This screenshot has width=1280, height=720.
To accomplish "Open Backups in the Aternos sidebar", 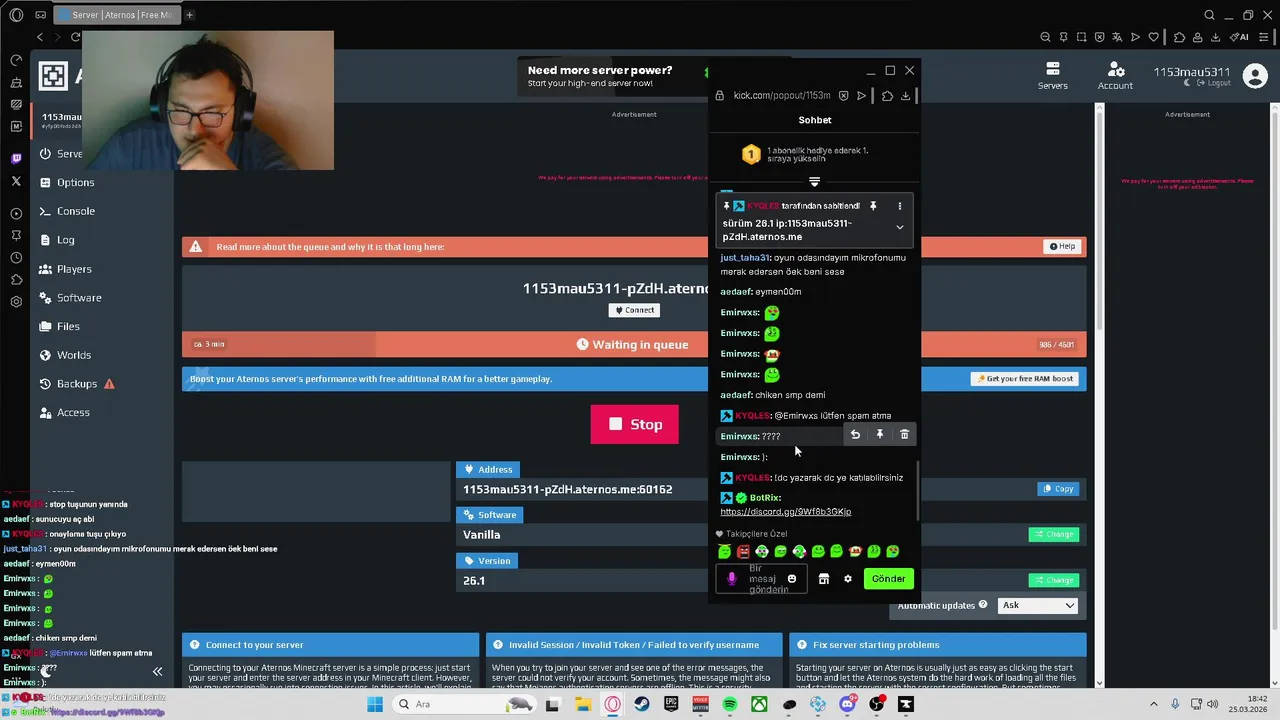I will [x=77, y=384].
